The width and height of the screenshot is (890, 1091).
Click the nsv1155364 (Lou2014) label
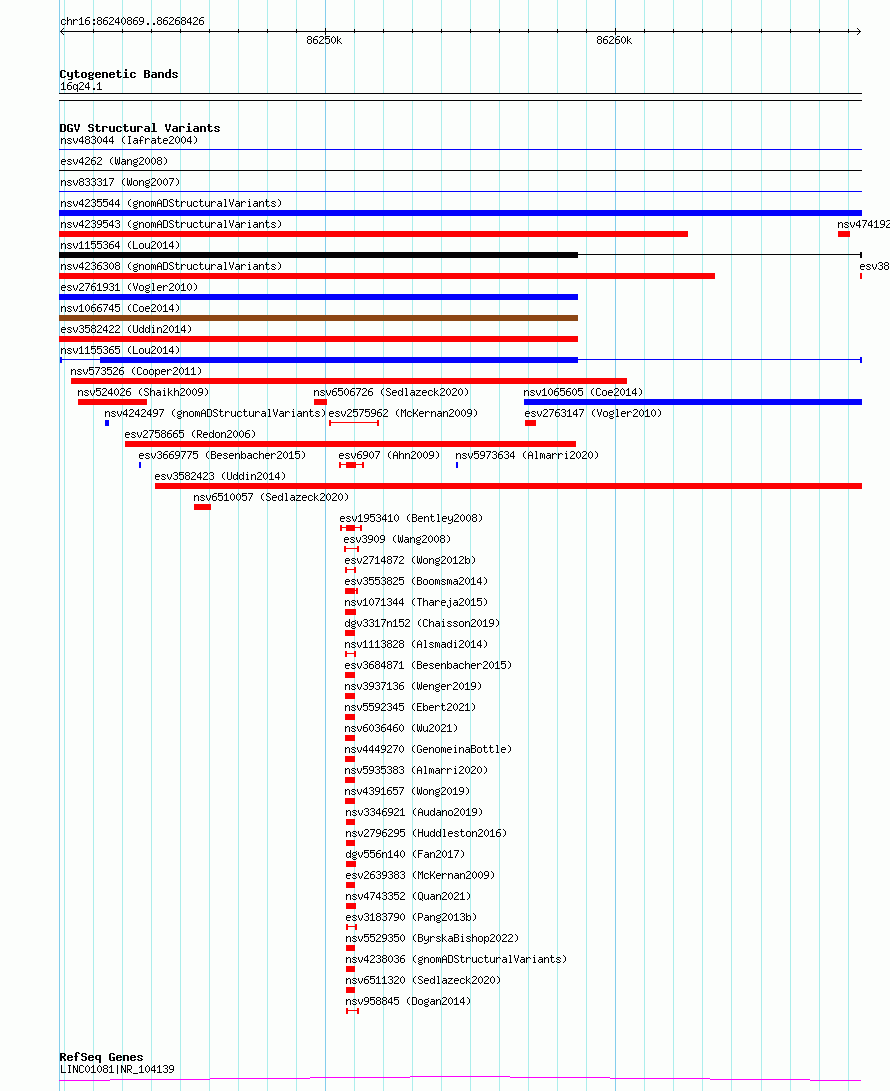point(120,246)
